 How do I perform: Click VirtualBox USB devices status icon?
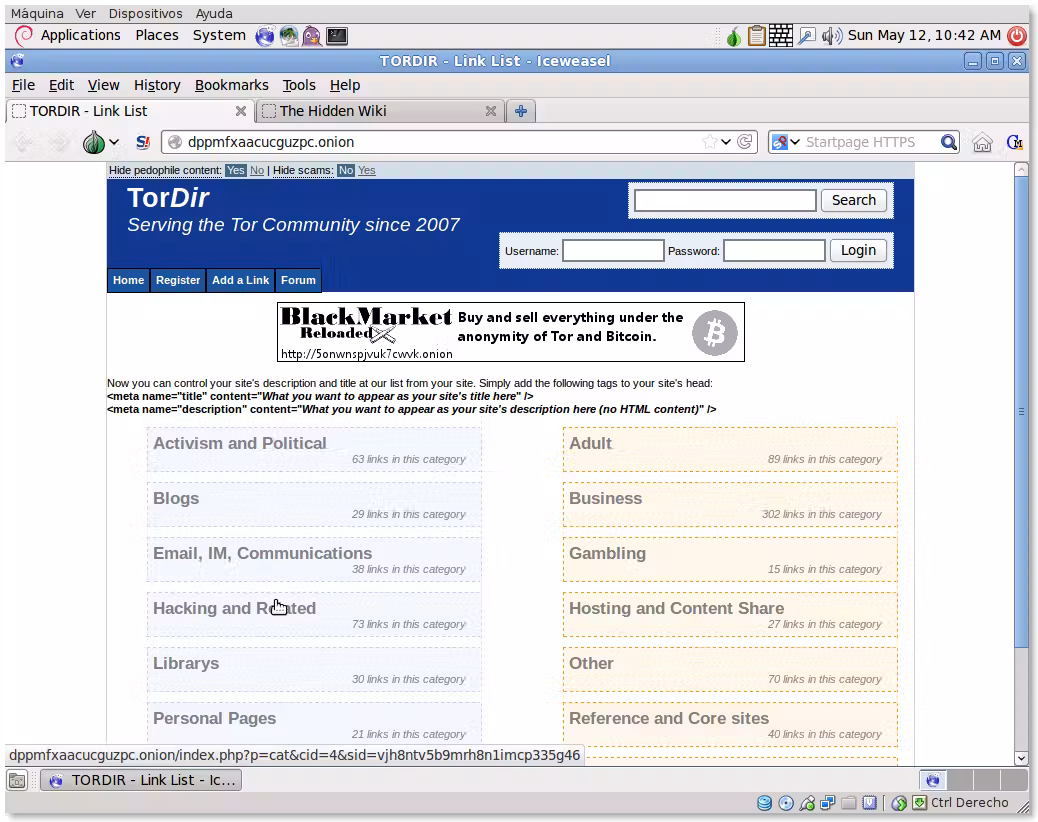pos(807,803)
